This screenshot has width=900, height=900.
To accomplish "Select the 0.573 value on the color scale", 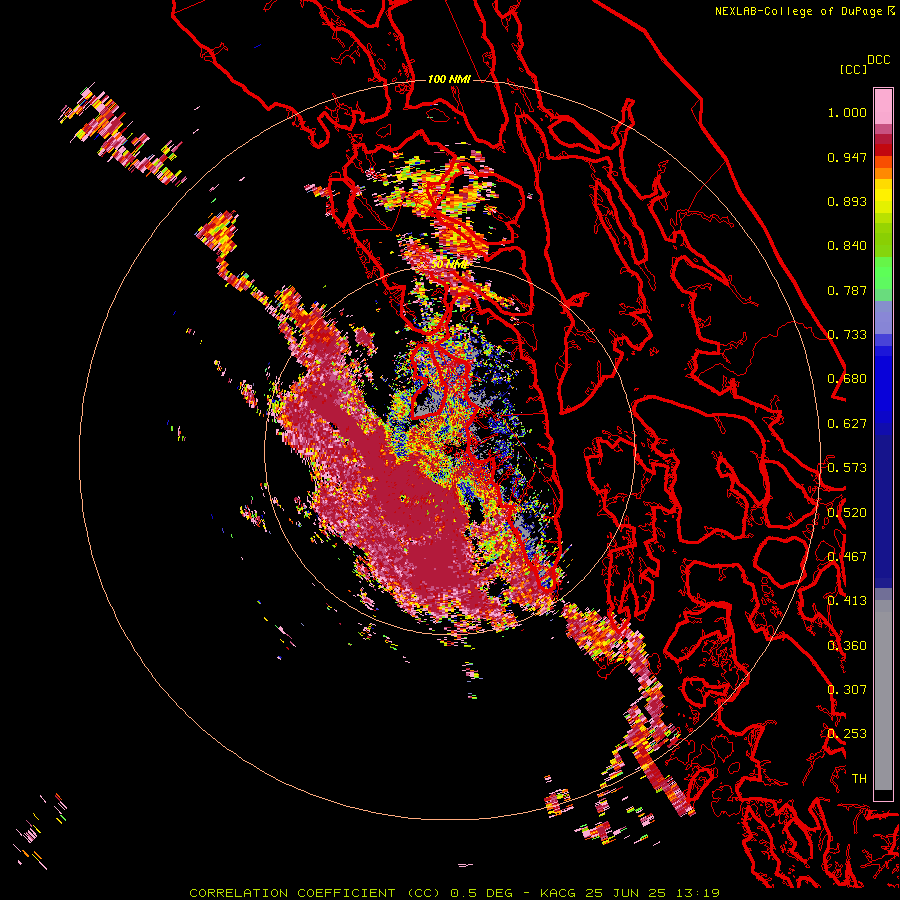I will coord(847,468).
